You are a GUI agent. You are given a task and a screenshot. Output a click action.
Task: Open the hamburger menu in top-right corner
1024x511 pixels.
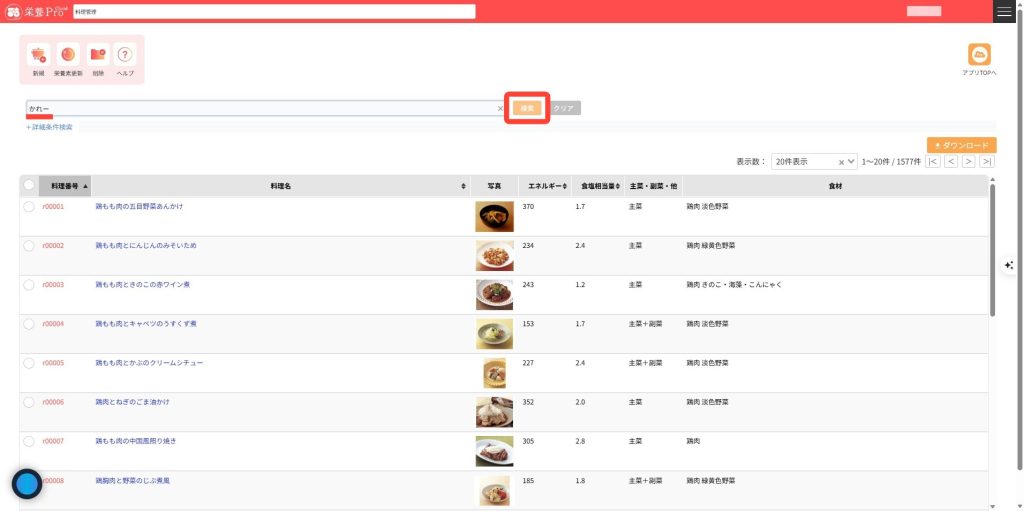pyautogui.click(x=1004, y=11)
